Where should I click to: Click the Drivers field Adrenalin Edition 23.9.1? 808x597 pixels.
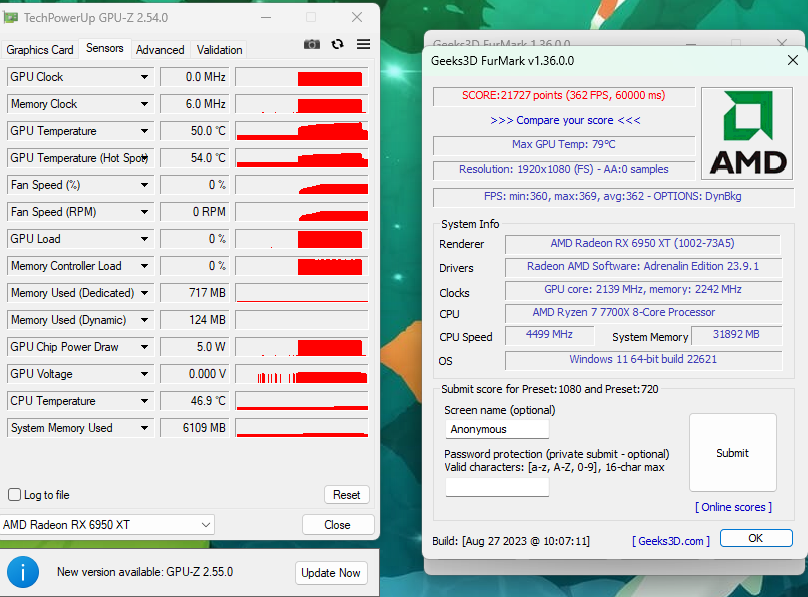pos(643,267)
